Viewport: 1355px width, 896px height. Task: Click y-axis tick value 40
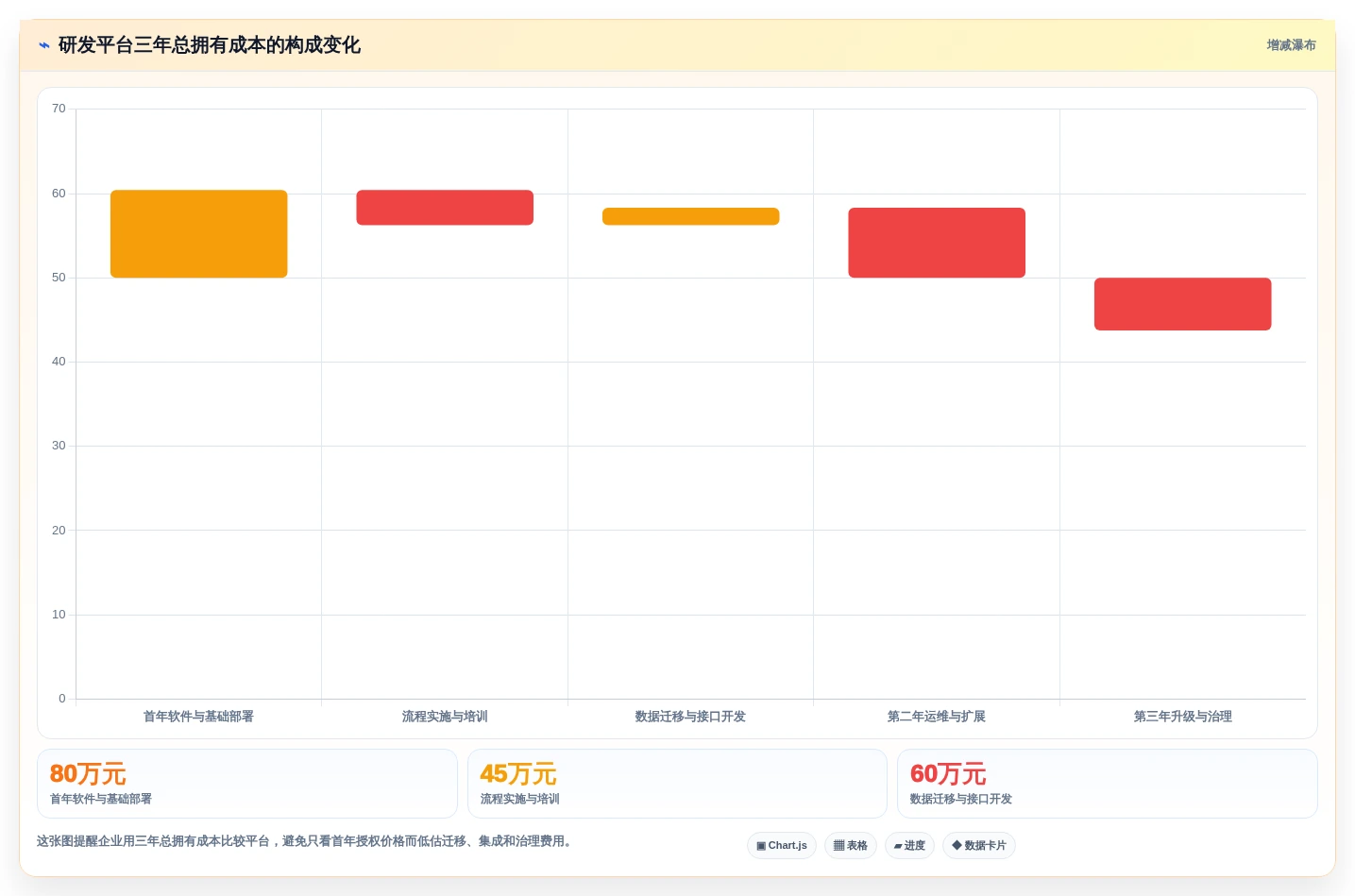coord(59,362)
